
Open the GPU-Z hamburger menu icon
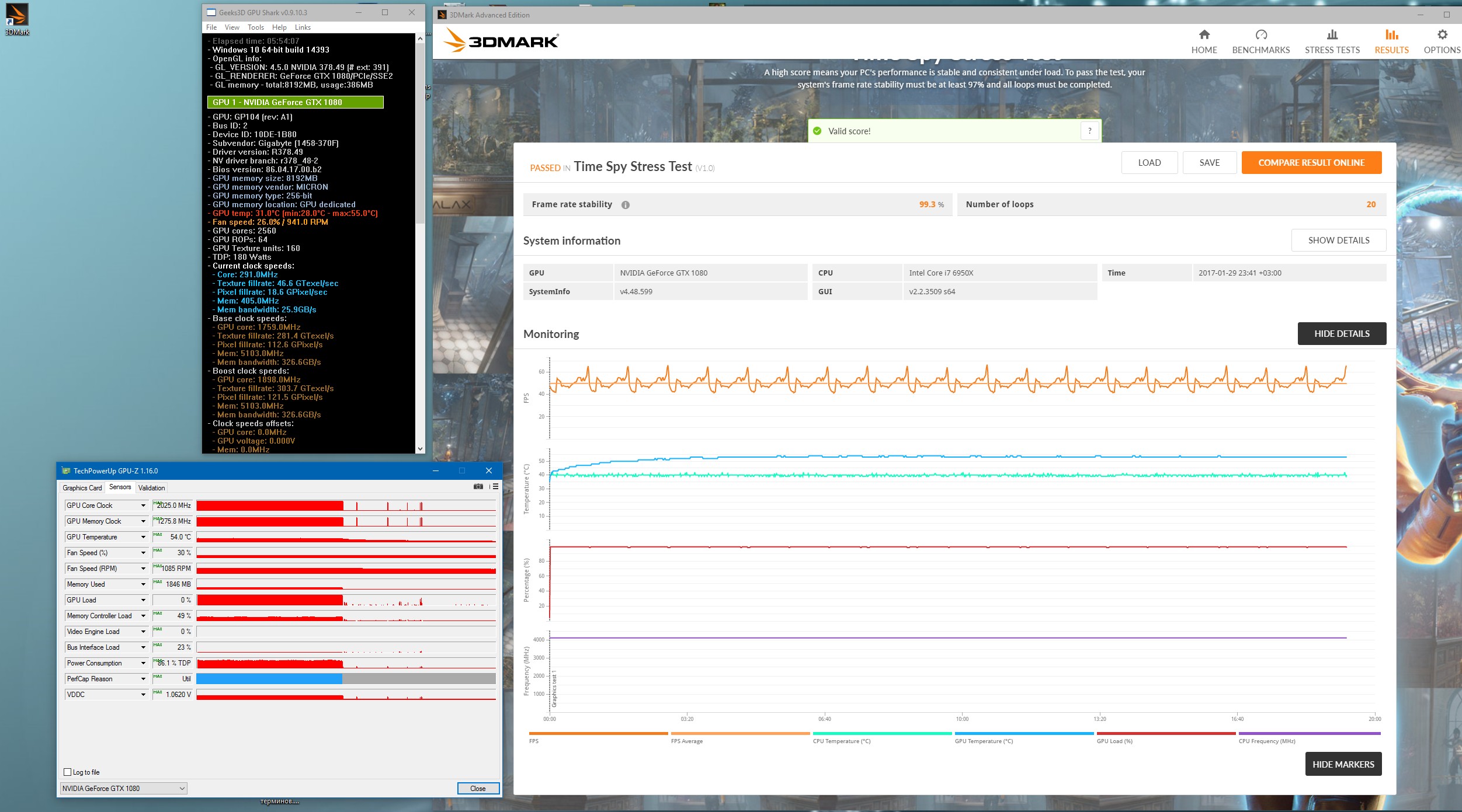[495, 486]
